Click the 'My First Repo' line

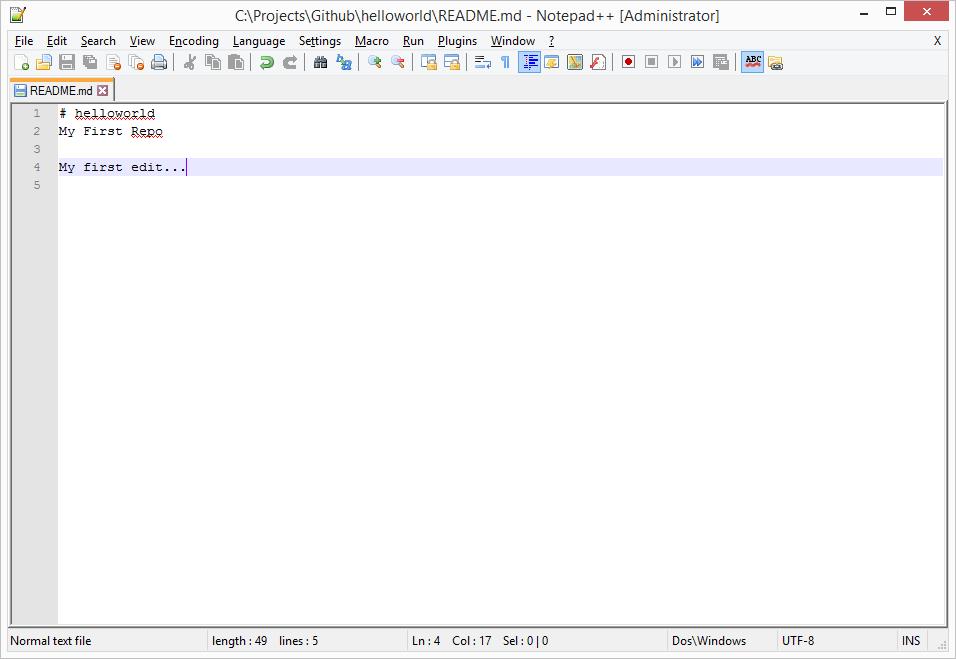pyautogui.click(x=111, y=131)
